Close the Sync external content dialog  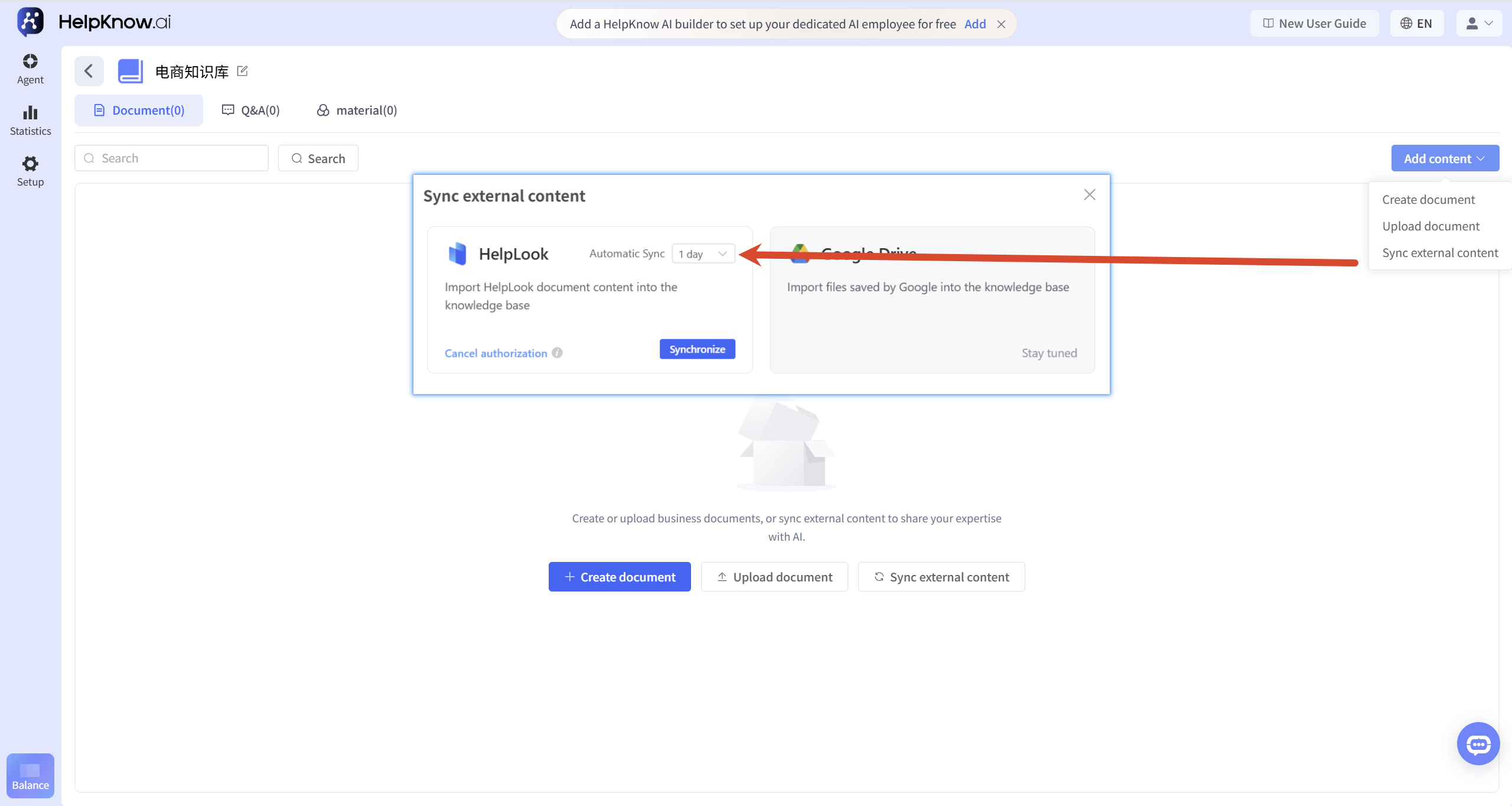[1090, 195]
